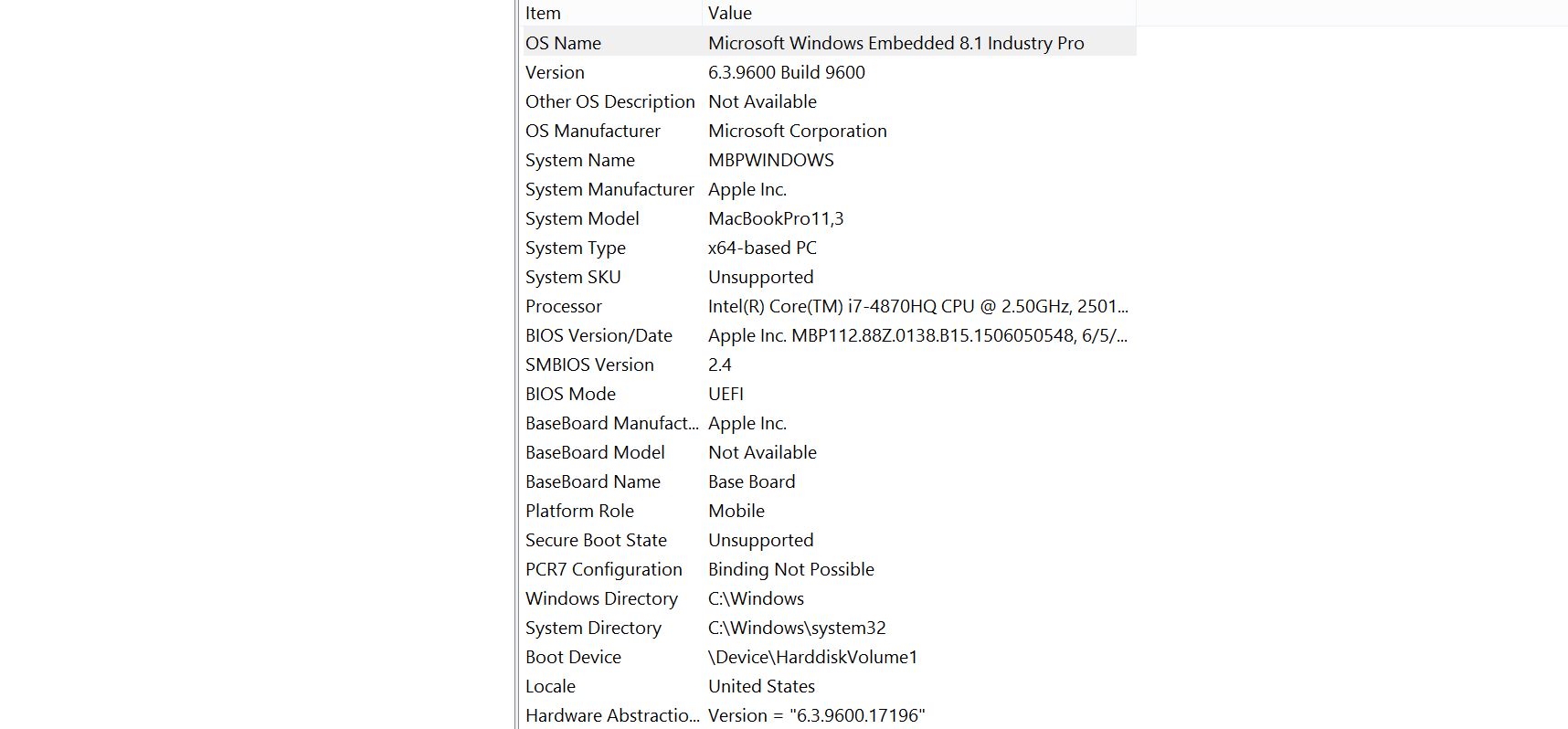Click the Value column header
Image resolution: width=1568 pixels, height=729 pixels.
tap(919, 13)
